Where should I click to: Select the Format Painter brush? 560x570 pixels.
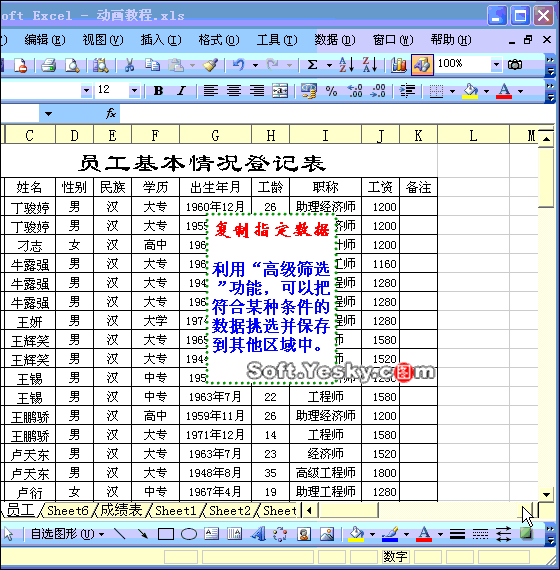210,65
